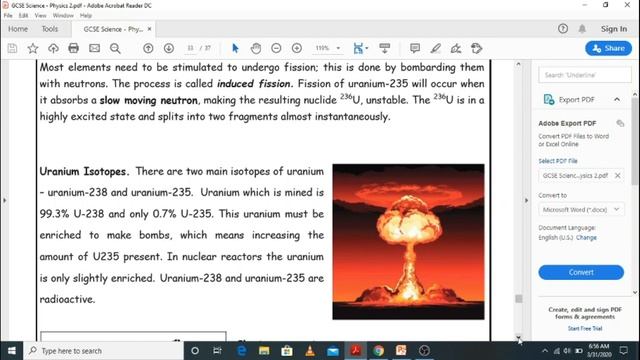The width and height of the screenshot is (640, 360).
Task: Go to the next page with the down arrow
Action: coord(169,48)
